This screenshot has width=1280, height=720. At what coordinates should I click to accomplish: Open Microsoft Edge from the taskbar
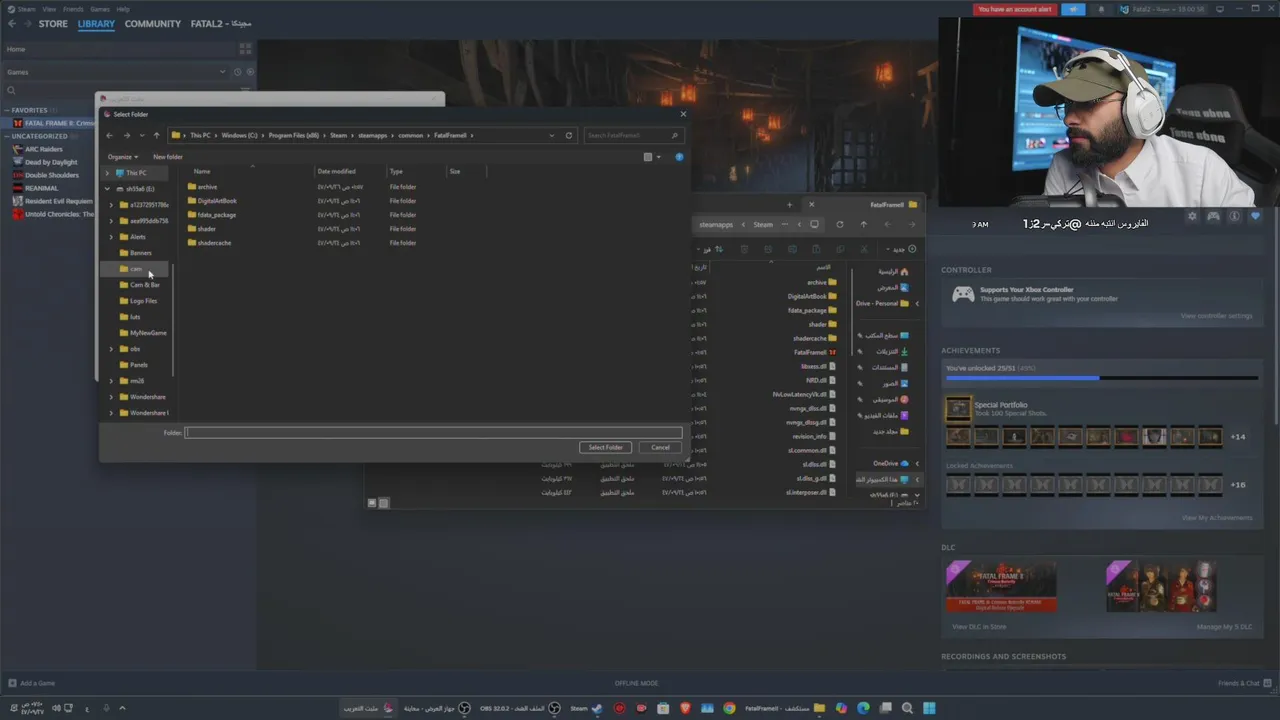[863, 708]
